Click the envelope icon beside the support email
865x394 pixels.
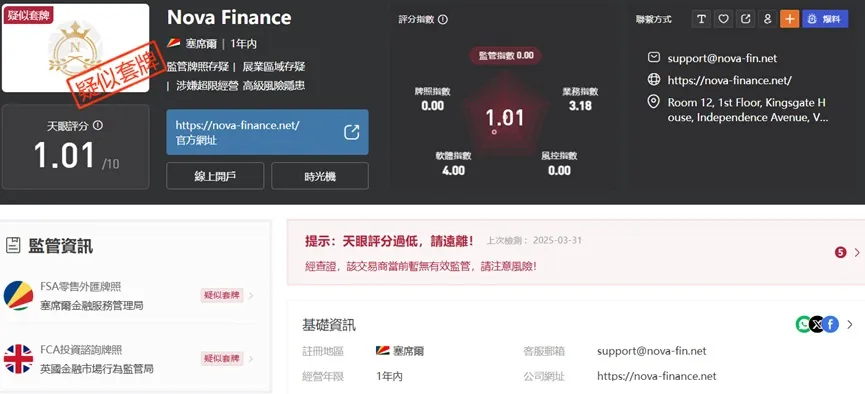pos(654,58)
